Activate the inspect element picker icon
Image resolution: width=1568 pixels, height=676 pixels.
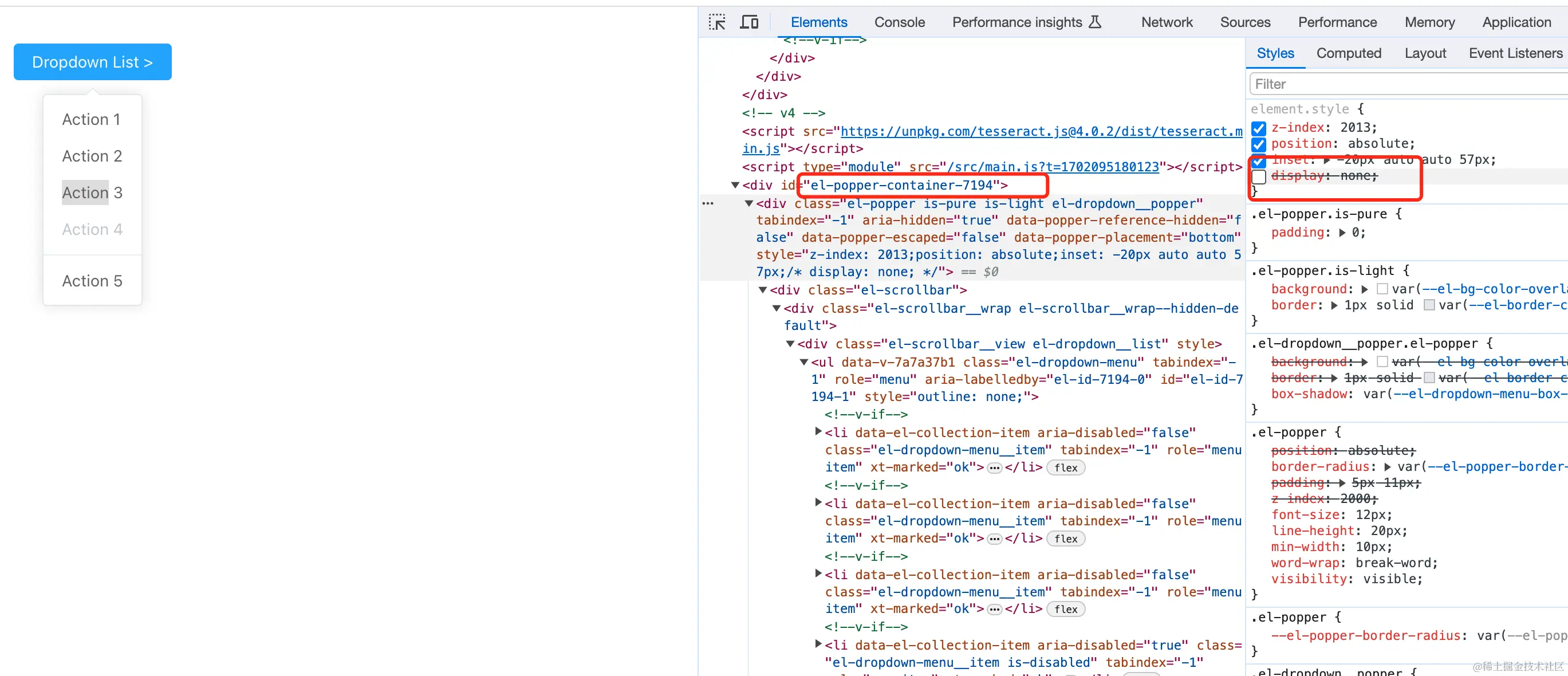717,22
